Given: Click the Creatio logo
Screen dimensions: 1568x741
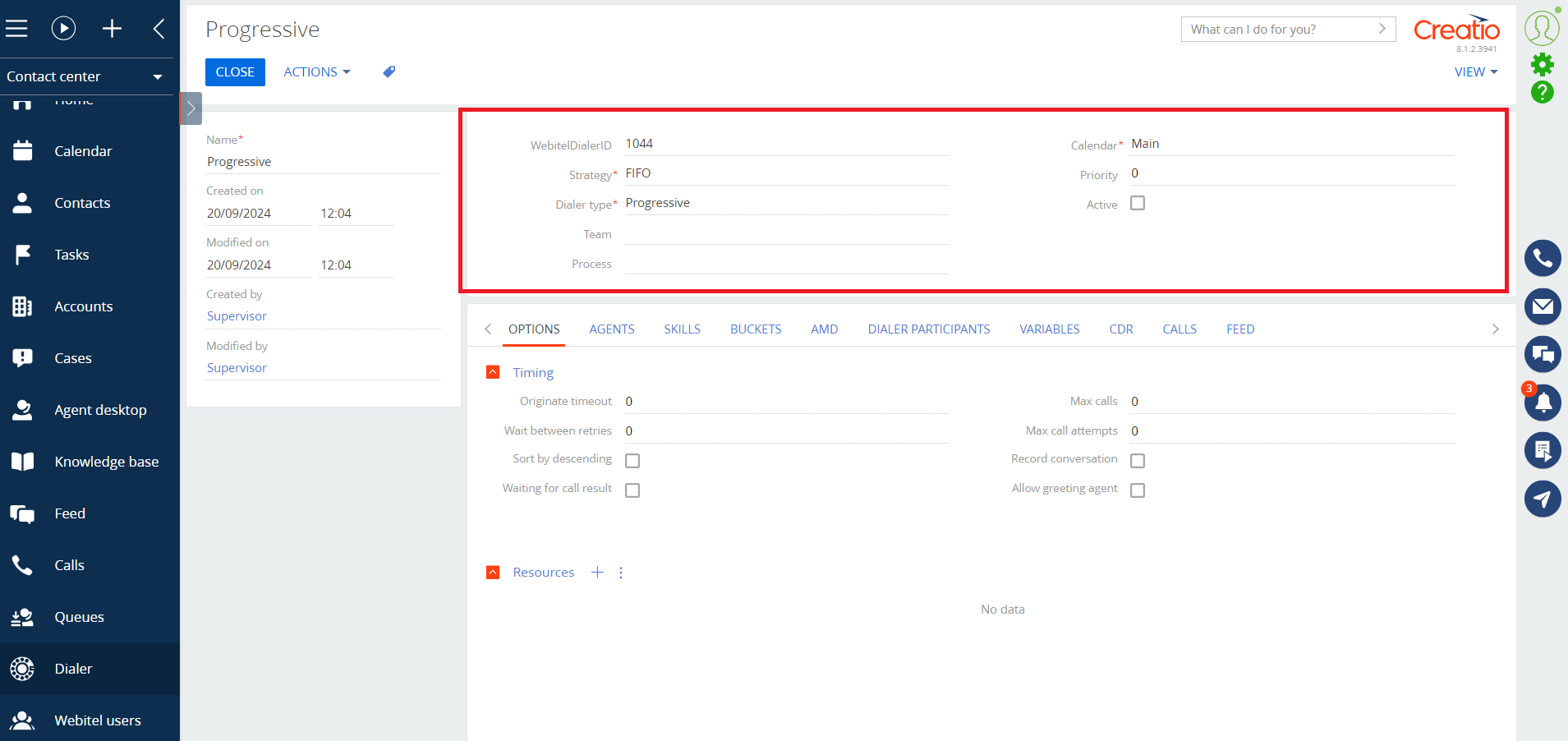Looking at the screenshot, I should click(1456, 30).
